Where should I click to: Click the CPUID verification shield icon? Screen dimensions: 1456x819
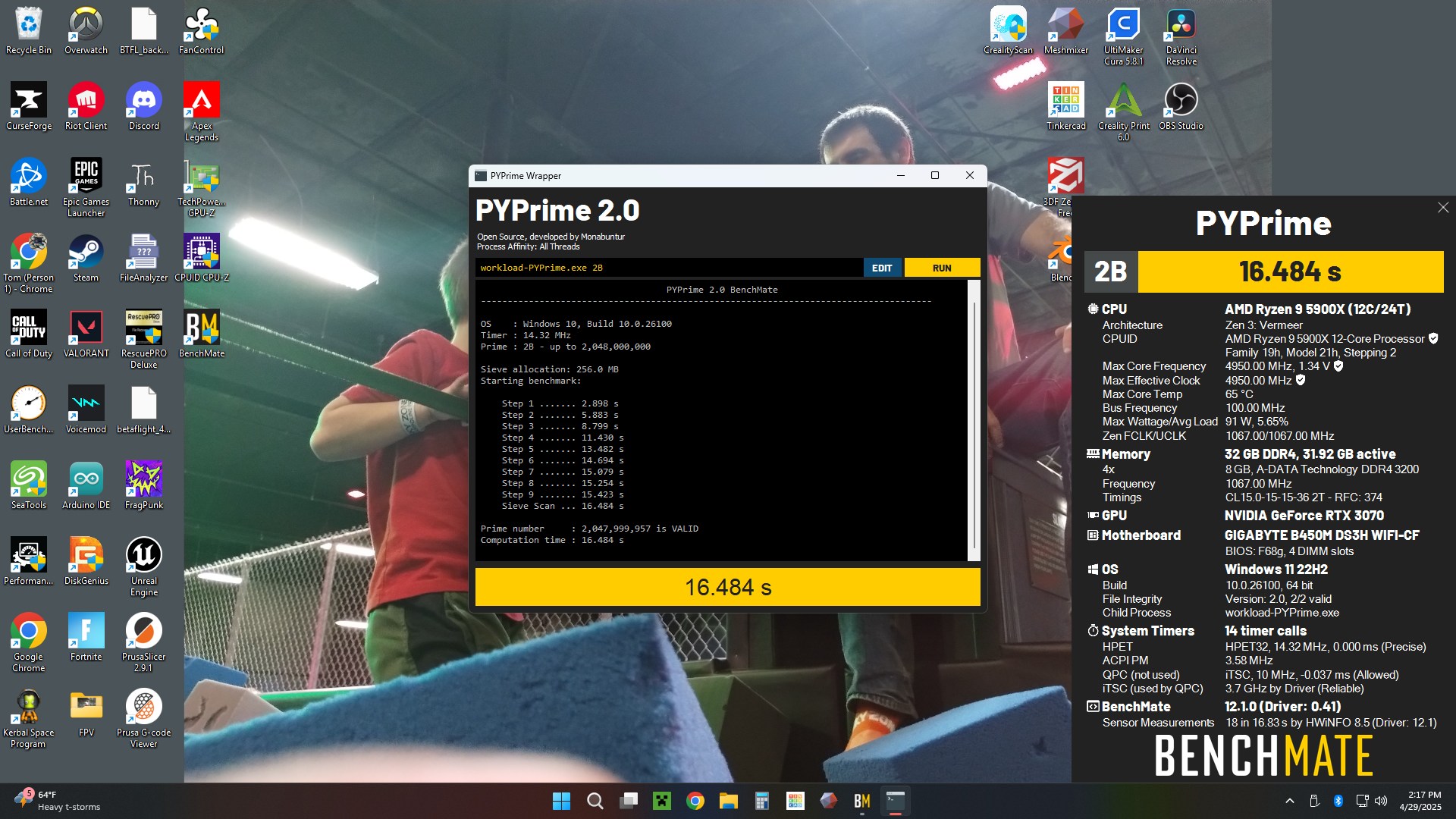1433,338
